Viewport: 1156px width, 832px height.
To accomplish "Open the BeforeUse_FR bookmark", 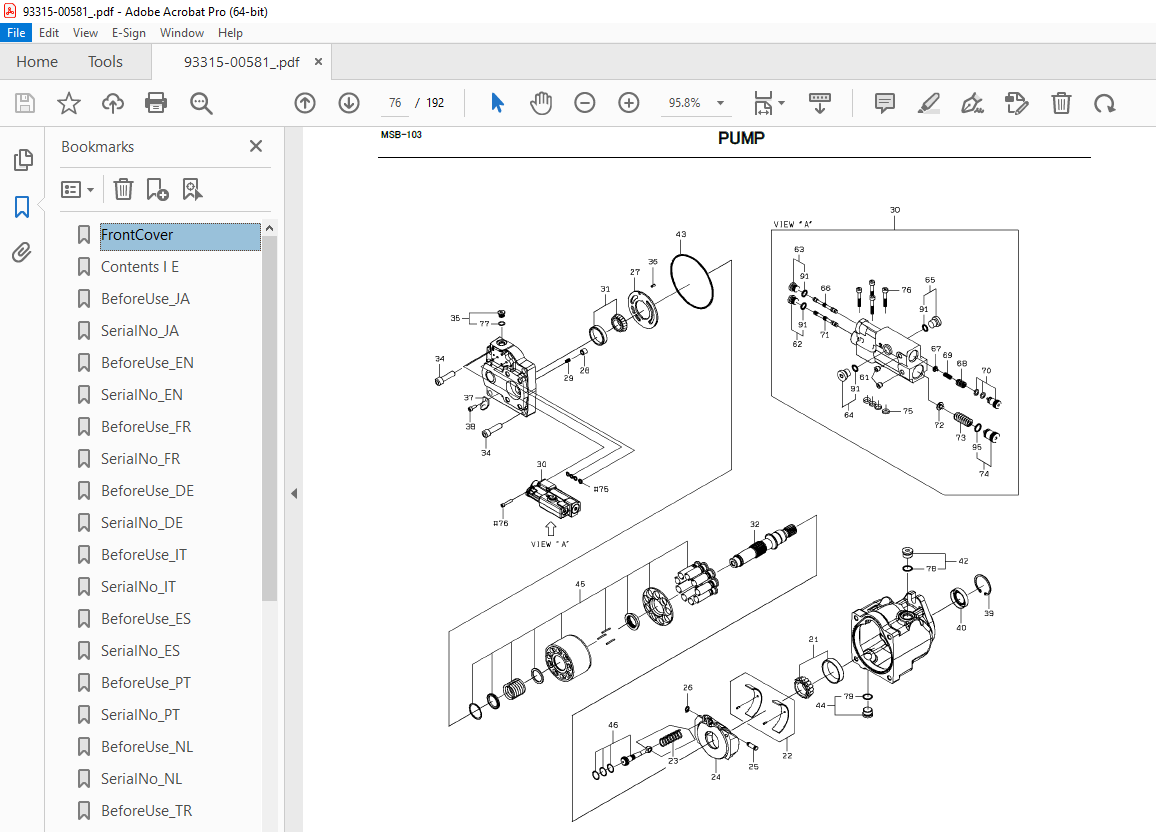I will [146, 427].
